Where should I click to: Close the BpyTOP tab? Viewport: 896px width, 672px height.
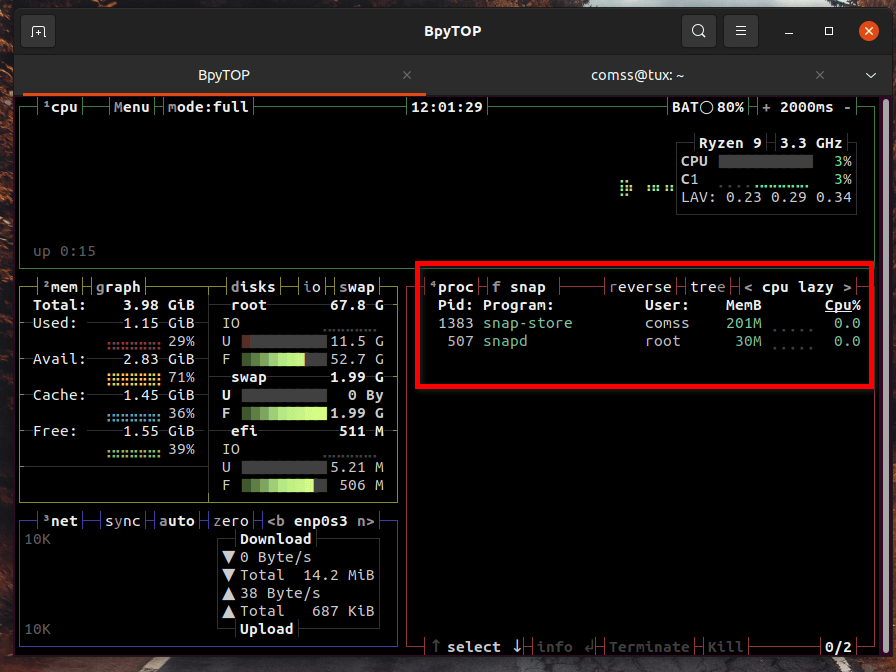[x=407, y=75]
